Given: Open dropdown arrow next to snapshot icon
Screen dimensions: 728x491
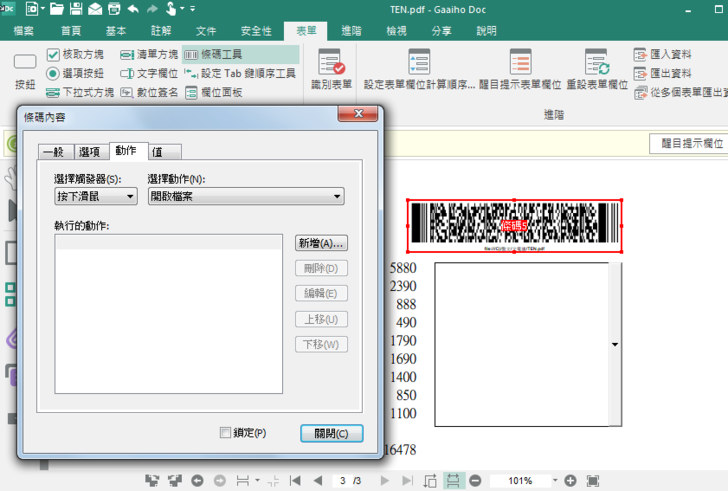Looking at the screenshot, I should [43, 8].
